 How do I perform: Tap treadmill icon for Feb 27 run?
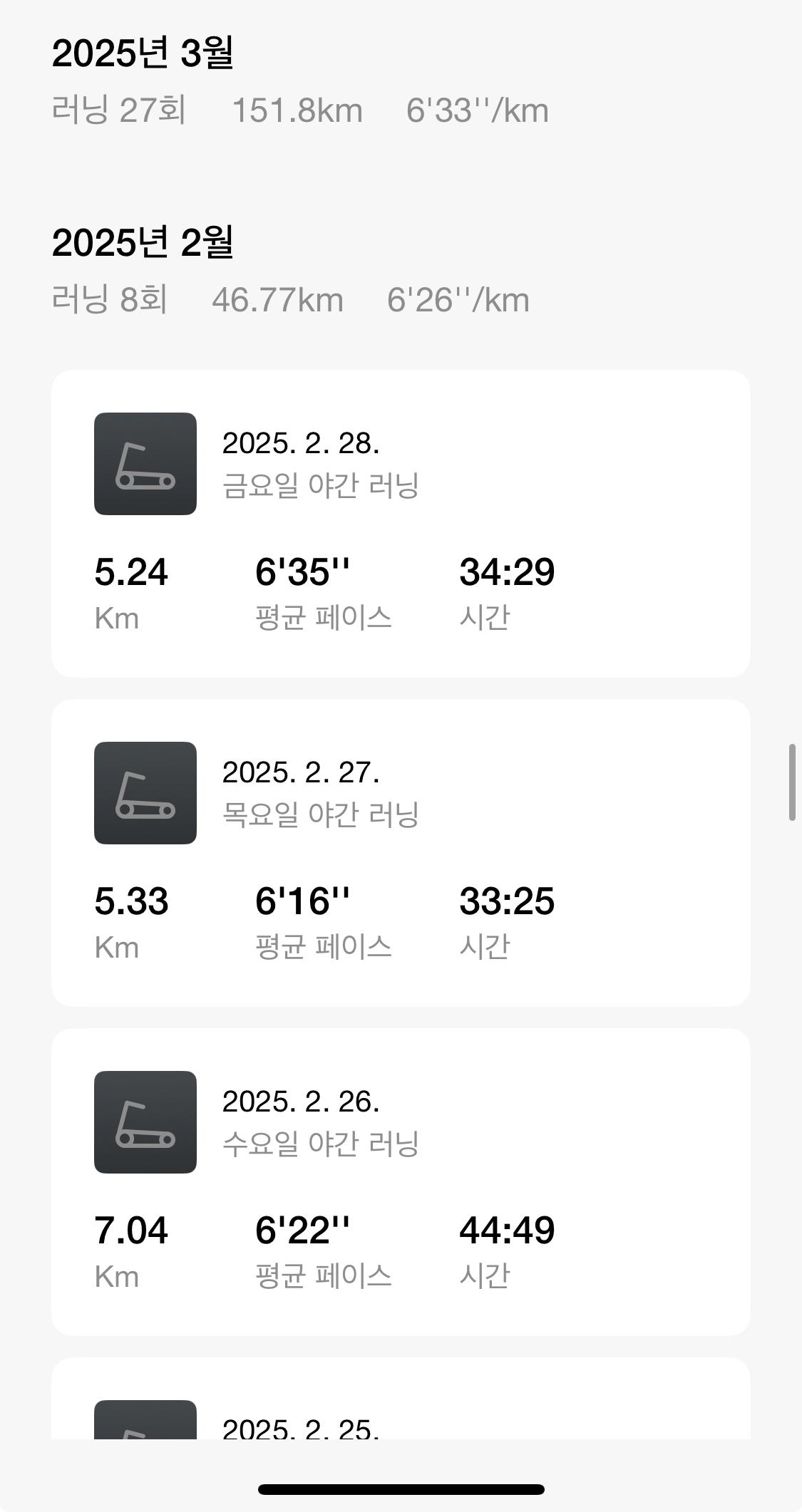click(145, 793)
